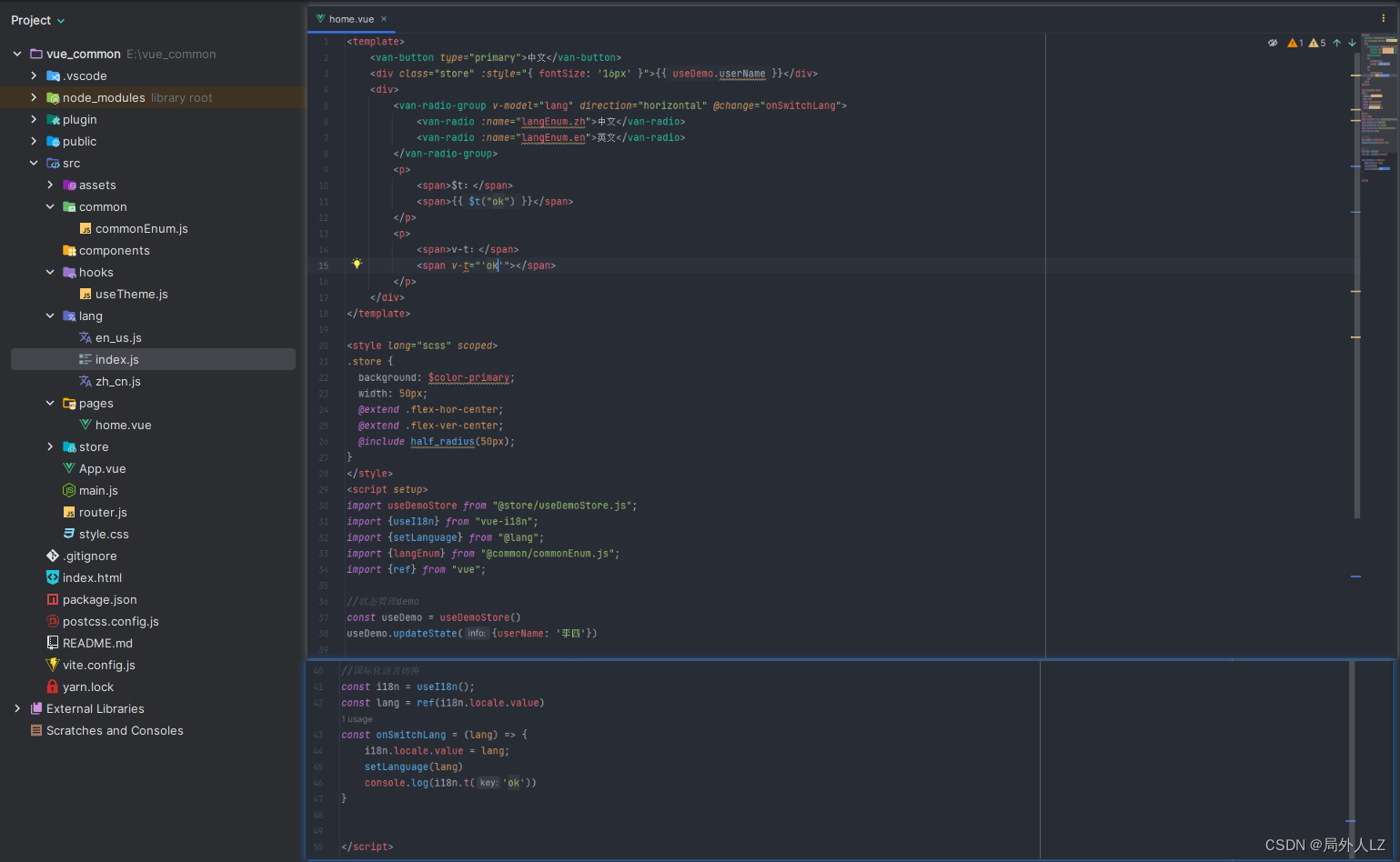Click index.html file icon

(53, 577)
